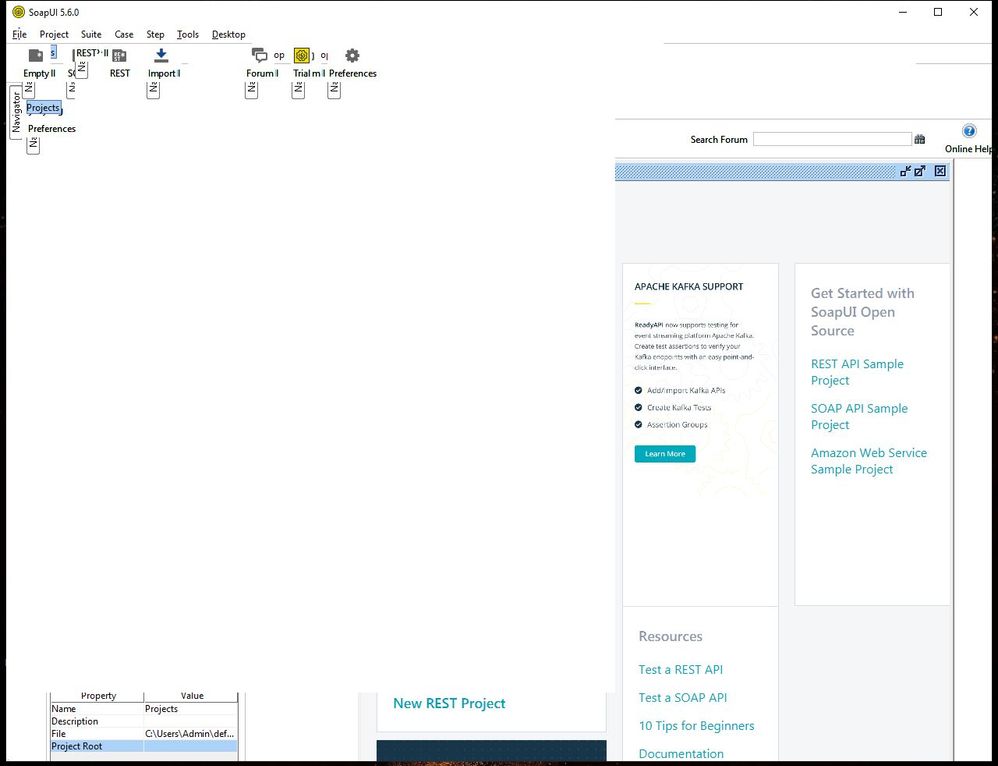Click the Empty project toolbar icon
This screenshot has height=766, width=998.
tap(36, 56)
